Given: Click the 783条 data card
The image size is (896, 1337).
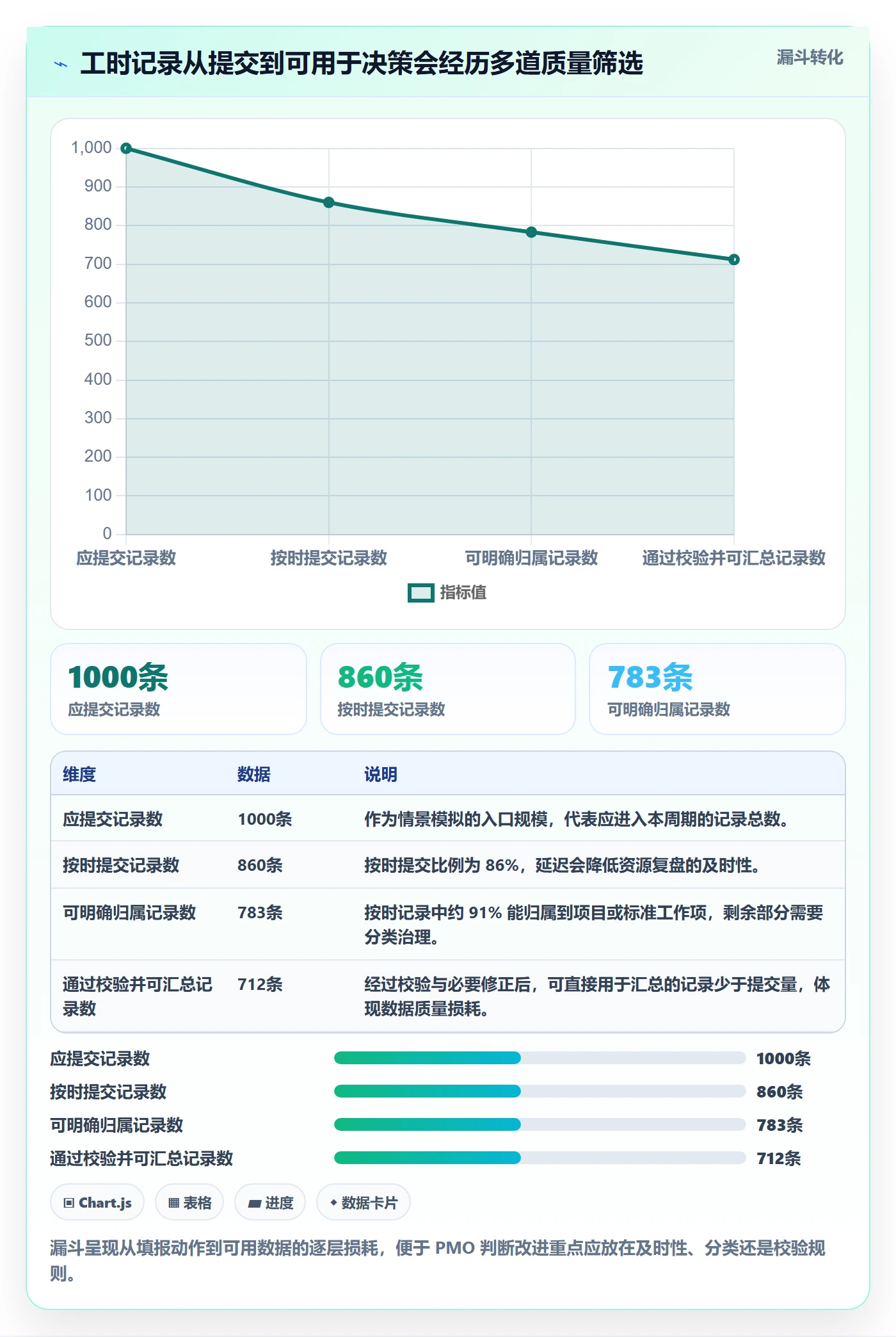Looking at the screenshot, I should tap(717, 689).
